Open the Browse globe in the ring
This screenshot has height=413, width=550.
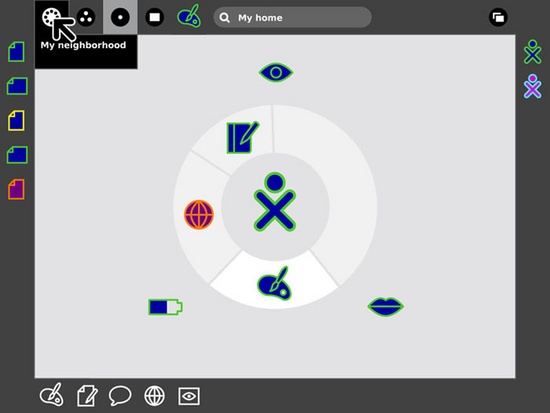(x=199, y=214)
